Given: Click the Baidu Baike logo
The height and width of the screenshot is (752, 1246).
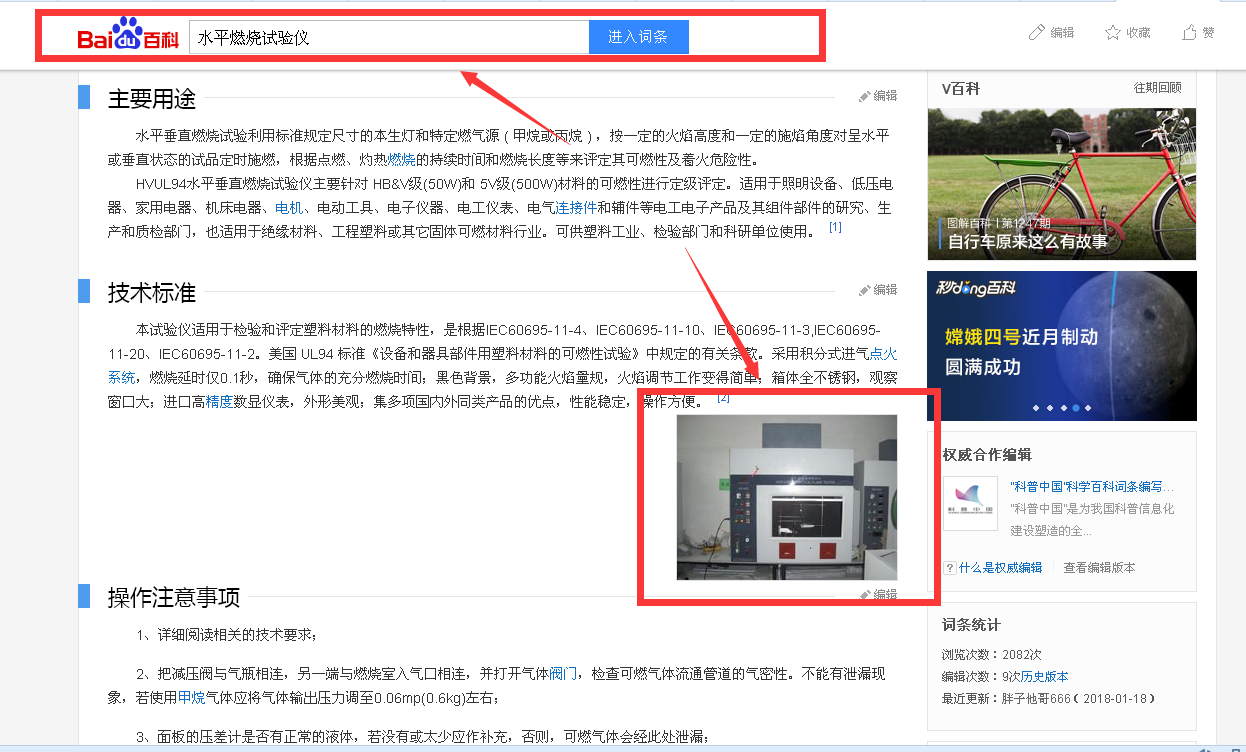Looking at the screenshot, I should coord(128,36).
